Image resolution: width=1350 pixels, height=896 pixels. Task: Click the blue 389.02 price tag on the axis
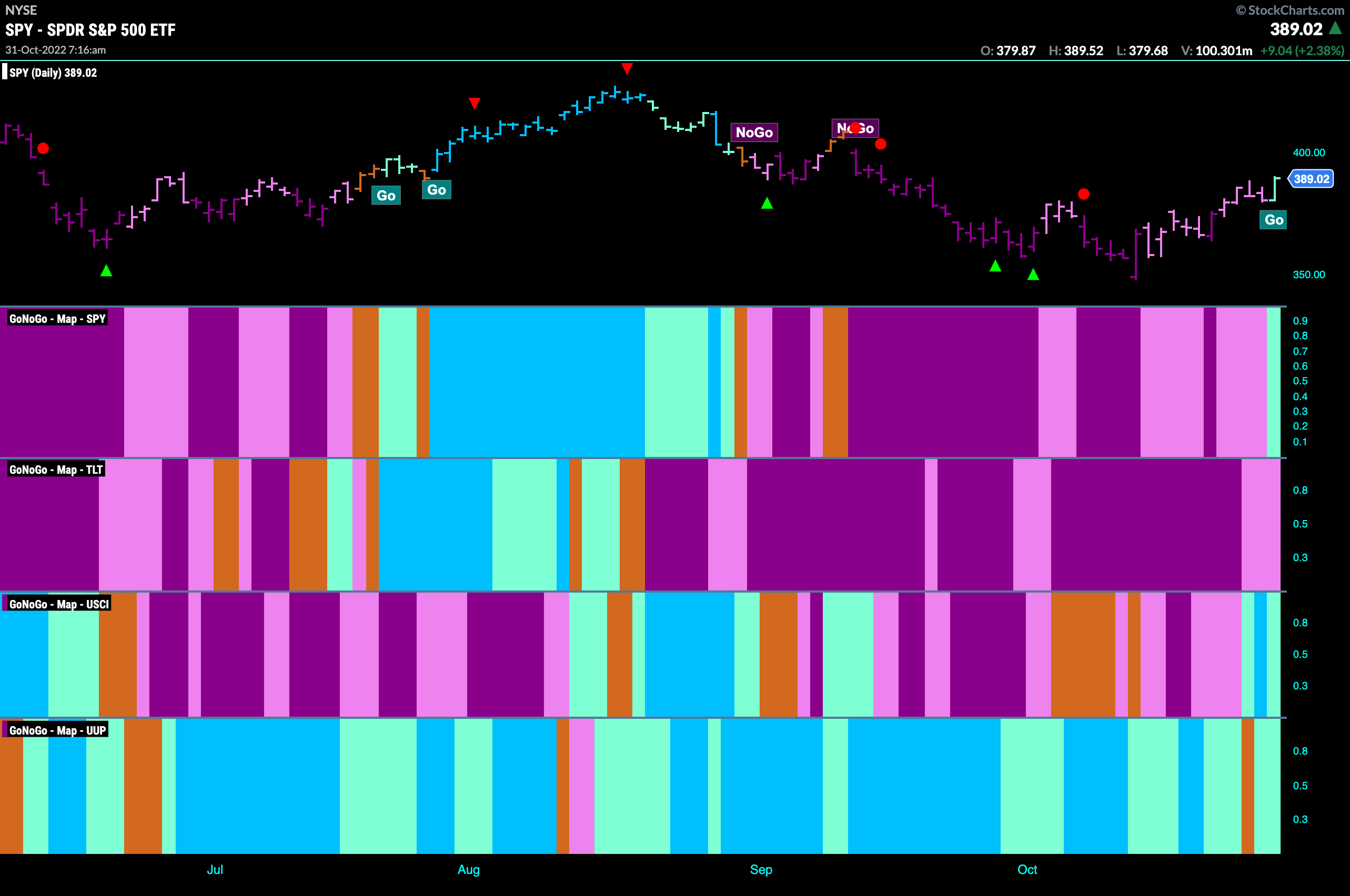click(1311, 179)
